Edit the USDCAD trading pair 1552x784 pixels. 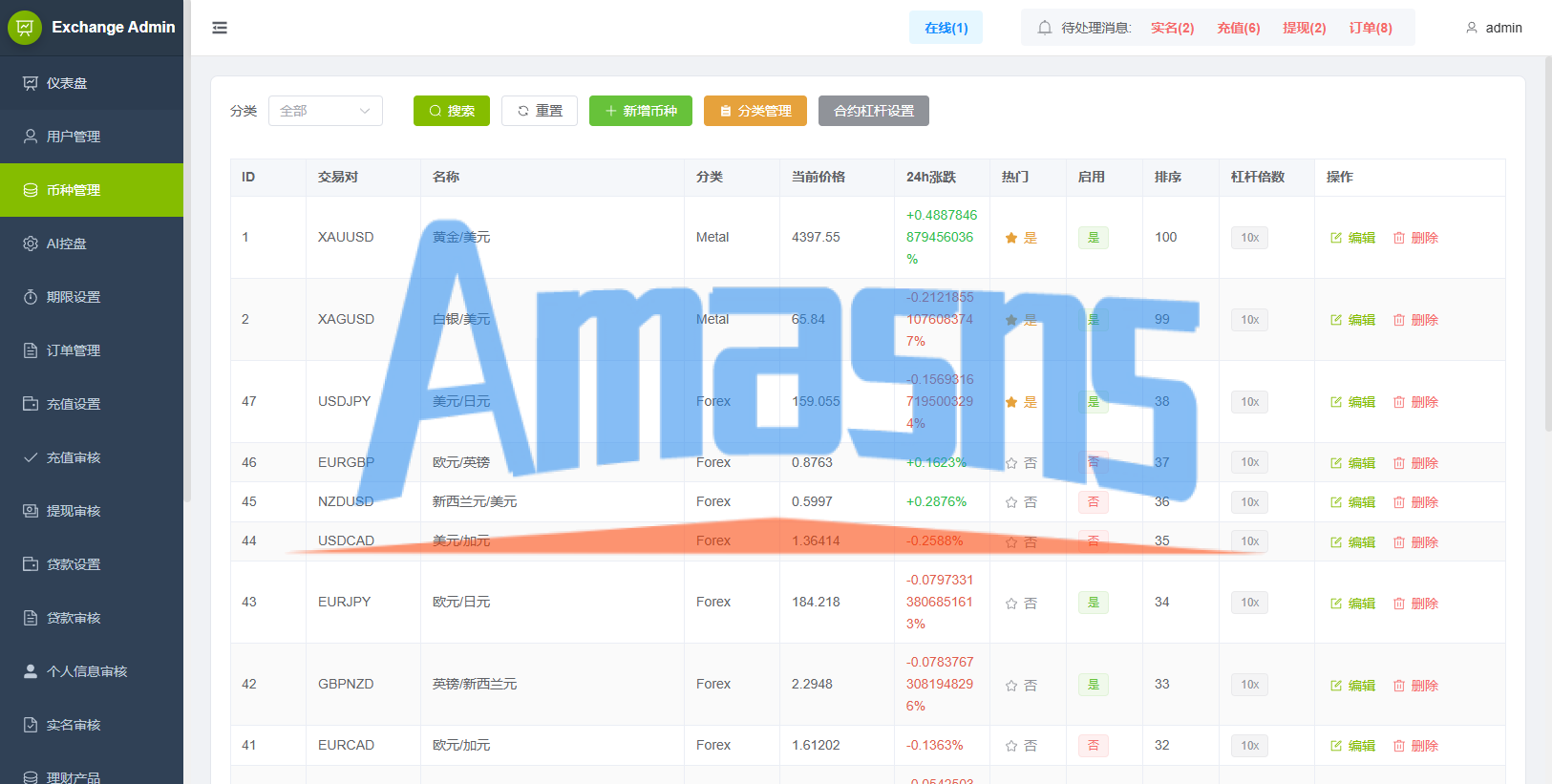[x=1352, y=542]
